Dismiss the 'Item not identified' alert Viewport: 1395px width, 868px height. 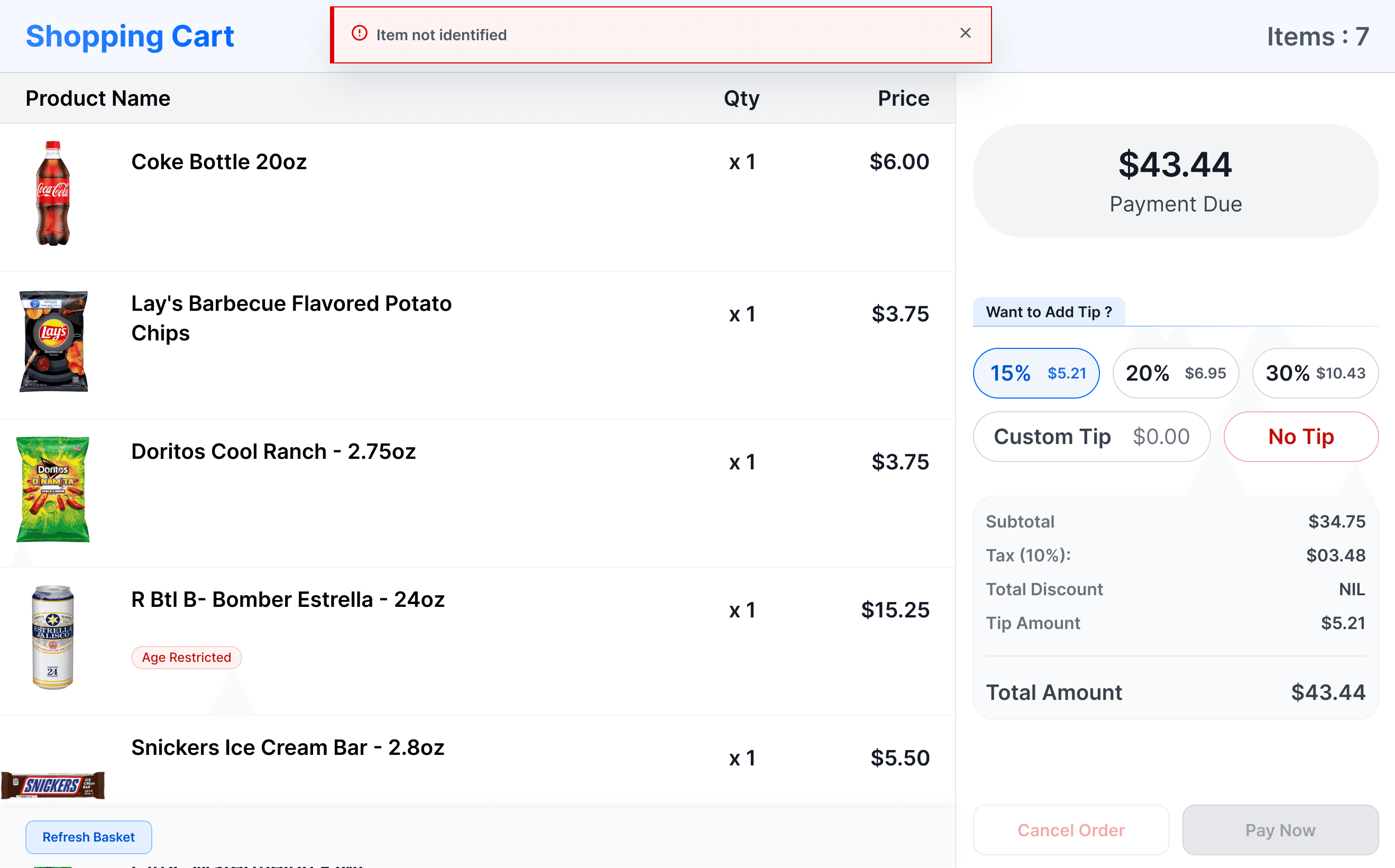tap(965, 33)
